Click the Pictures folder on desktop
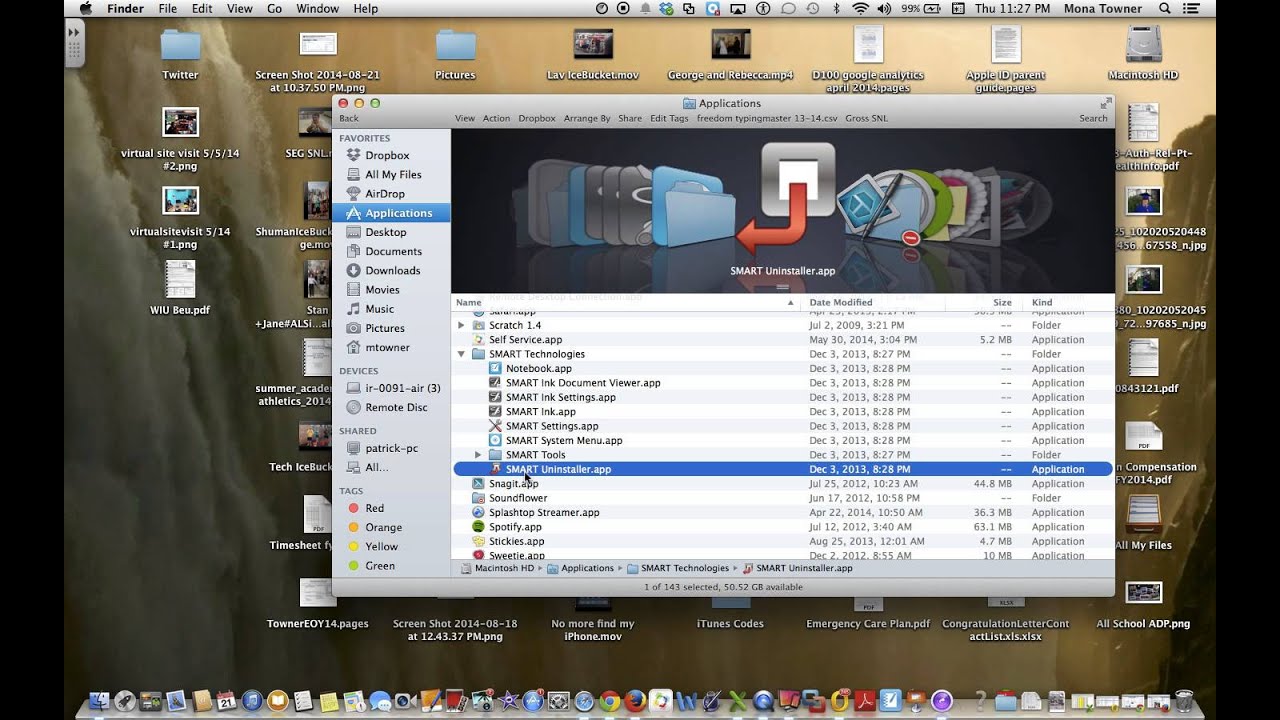This screenshot has height=720, width=1280. (455, 55)
